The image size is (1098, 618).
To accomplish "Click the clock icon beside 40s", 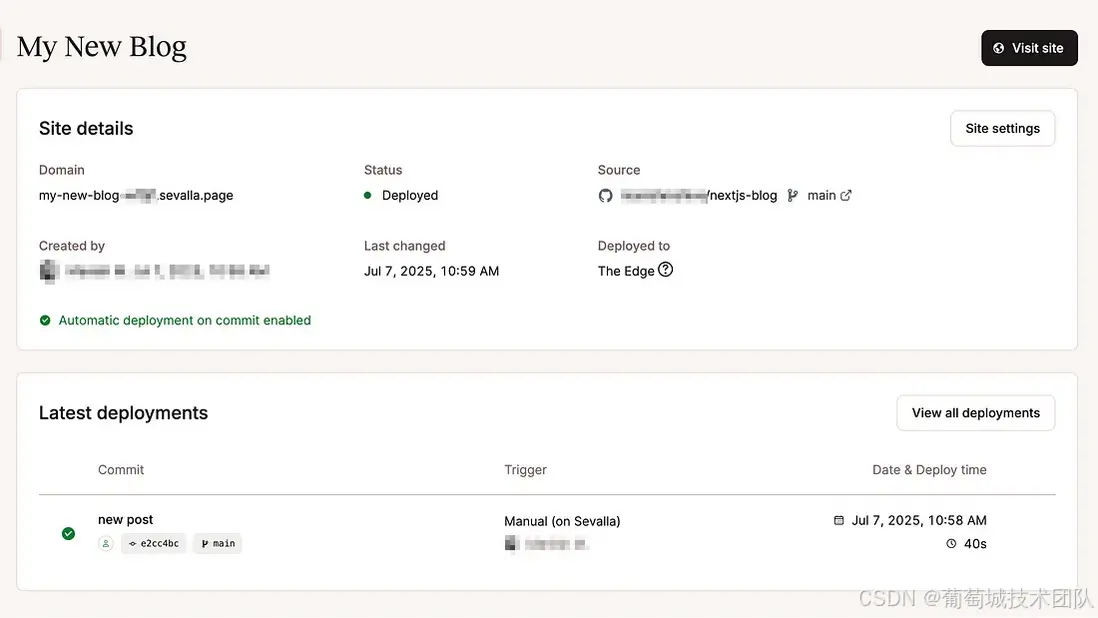I will (x=951, y=544).
